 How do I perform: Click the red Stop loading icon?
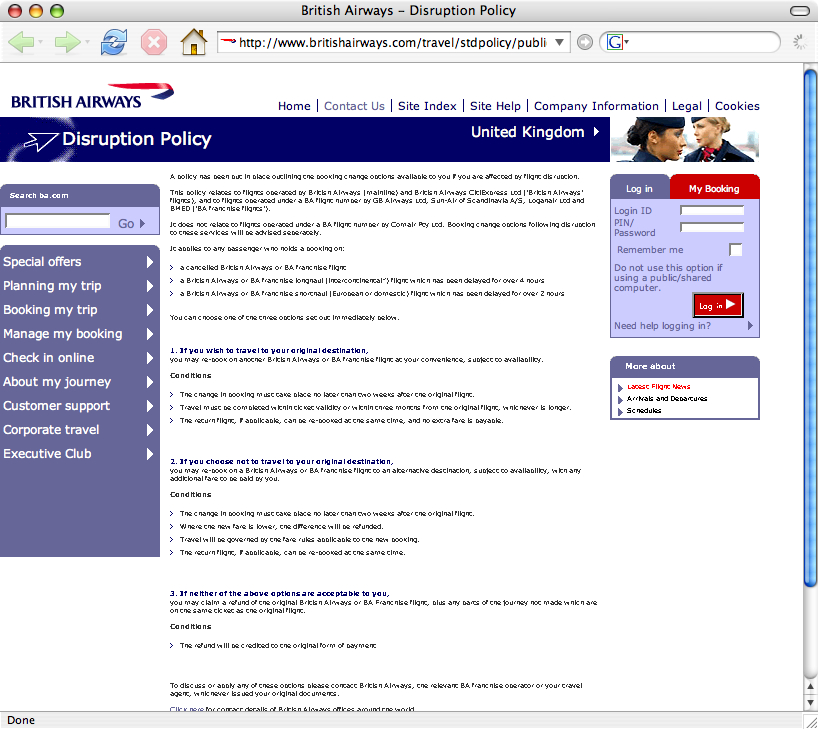pos(154,42)
